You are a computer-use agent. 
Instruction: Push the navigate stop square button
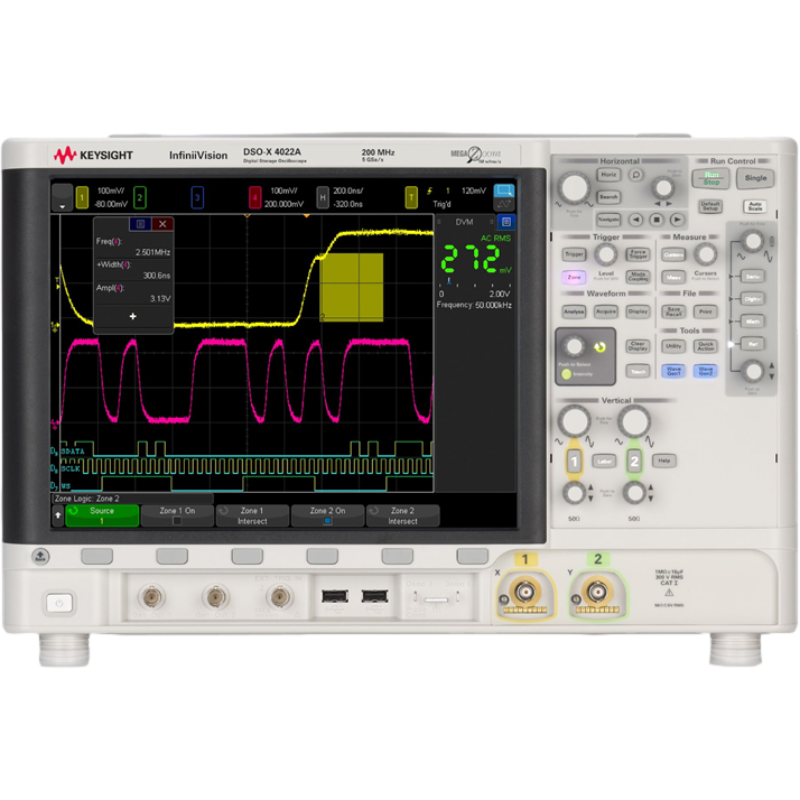coord(657,219)
